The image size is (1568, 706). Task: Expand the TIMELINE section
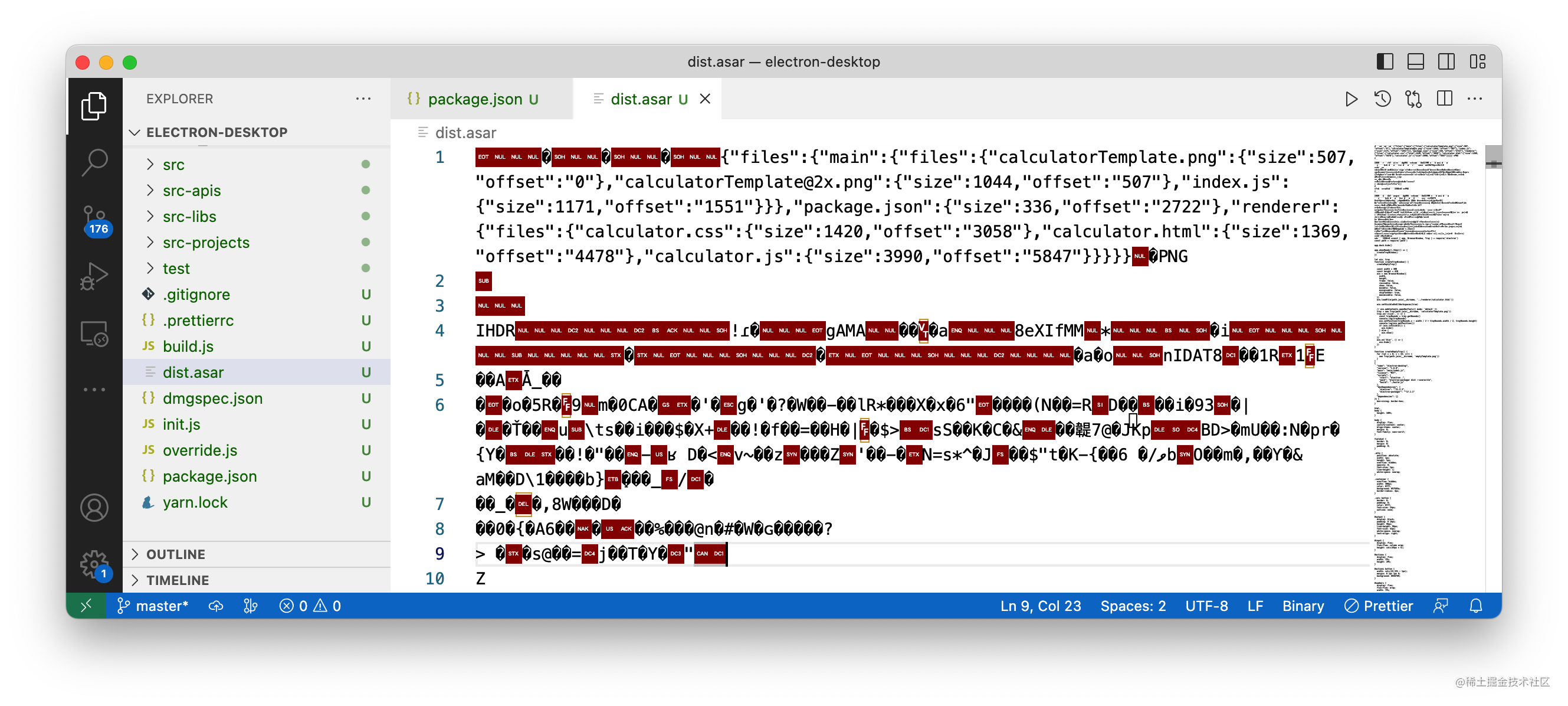(x=256, y=580)
